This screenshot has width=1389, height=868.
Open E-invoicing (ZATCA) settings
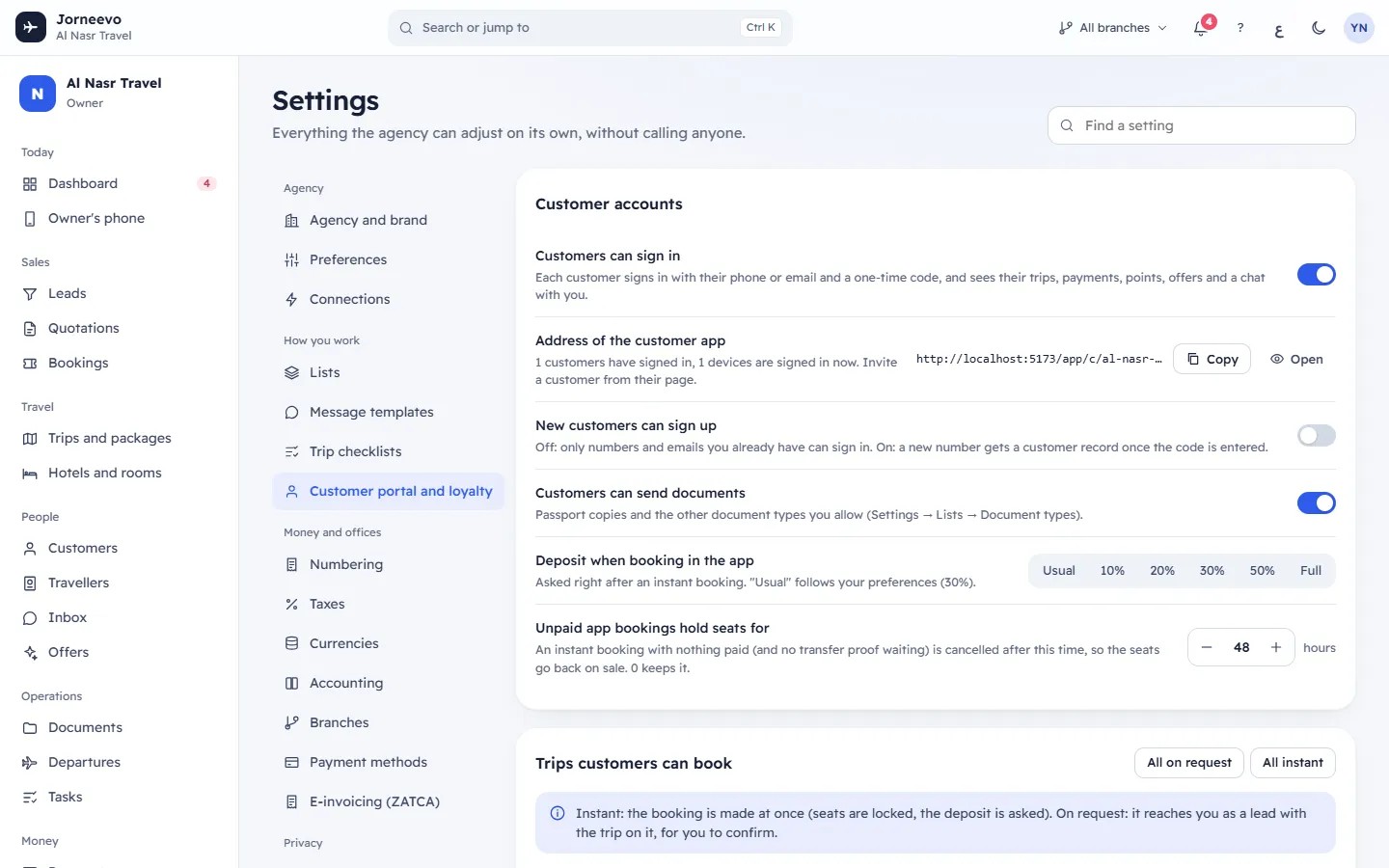coord(388,801)
